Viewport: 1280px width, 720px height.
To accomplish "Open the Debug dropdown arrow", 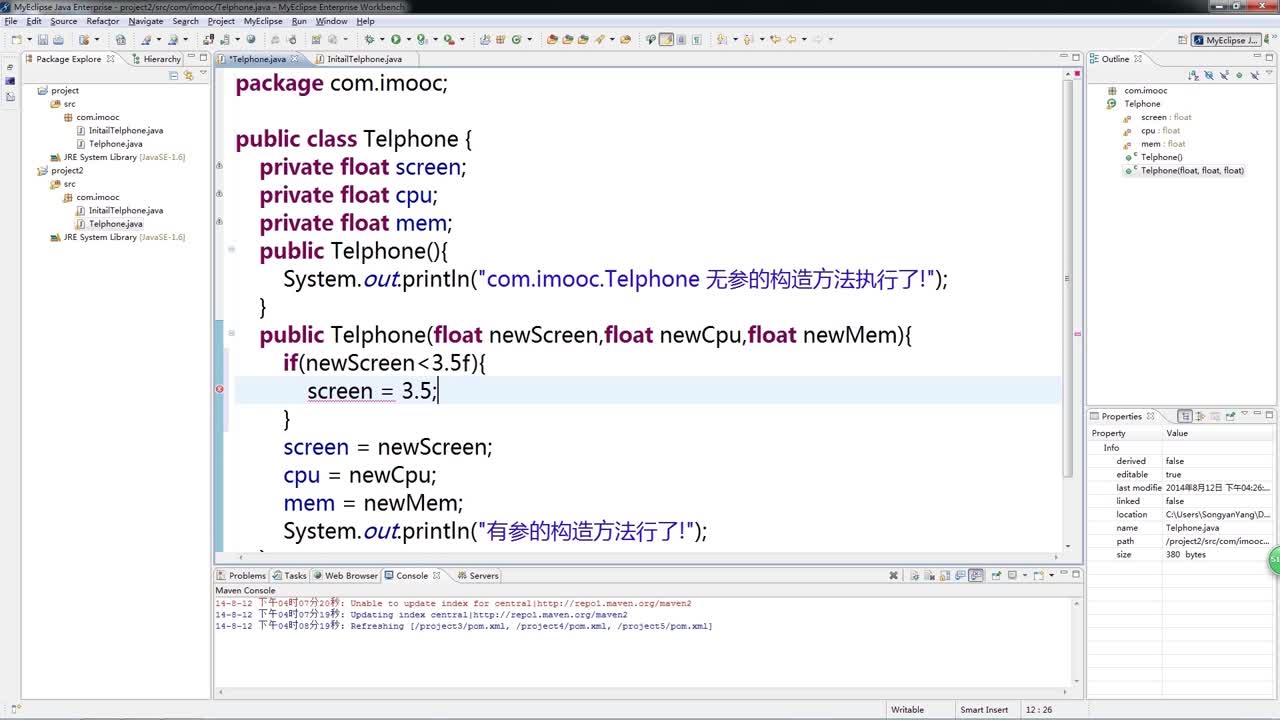I will pyautogui.click(x=381, y=40).
